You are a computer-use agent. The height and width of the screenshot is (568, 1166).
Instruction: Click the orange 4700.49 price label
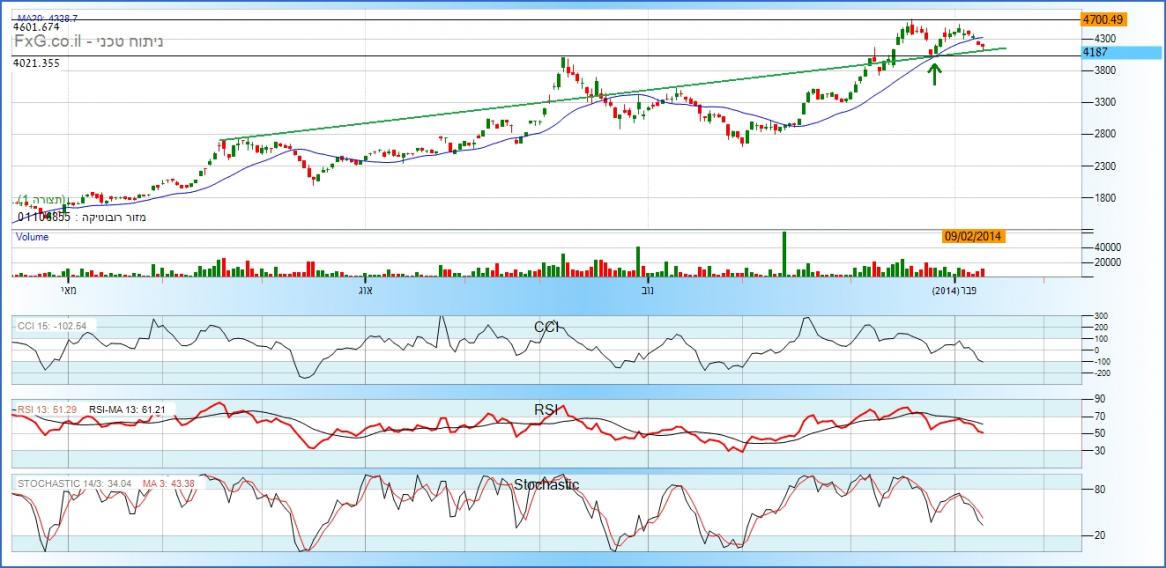1103,19
